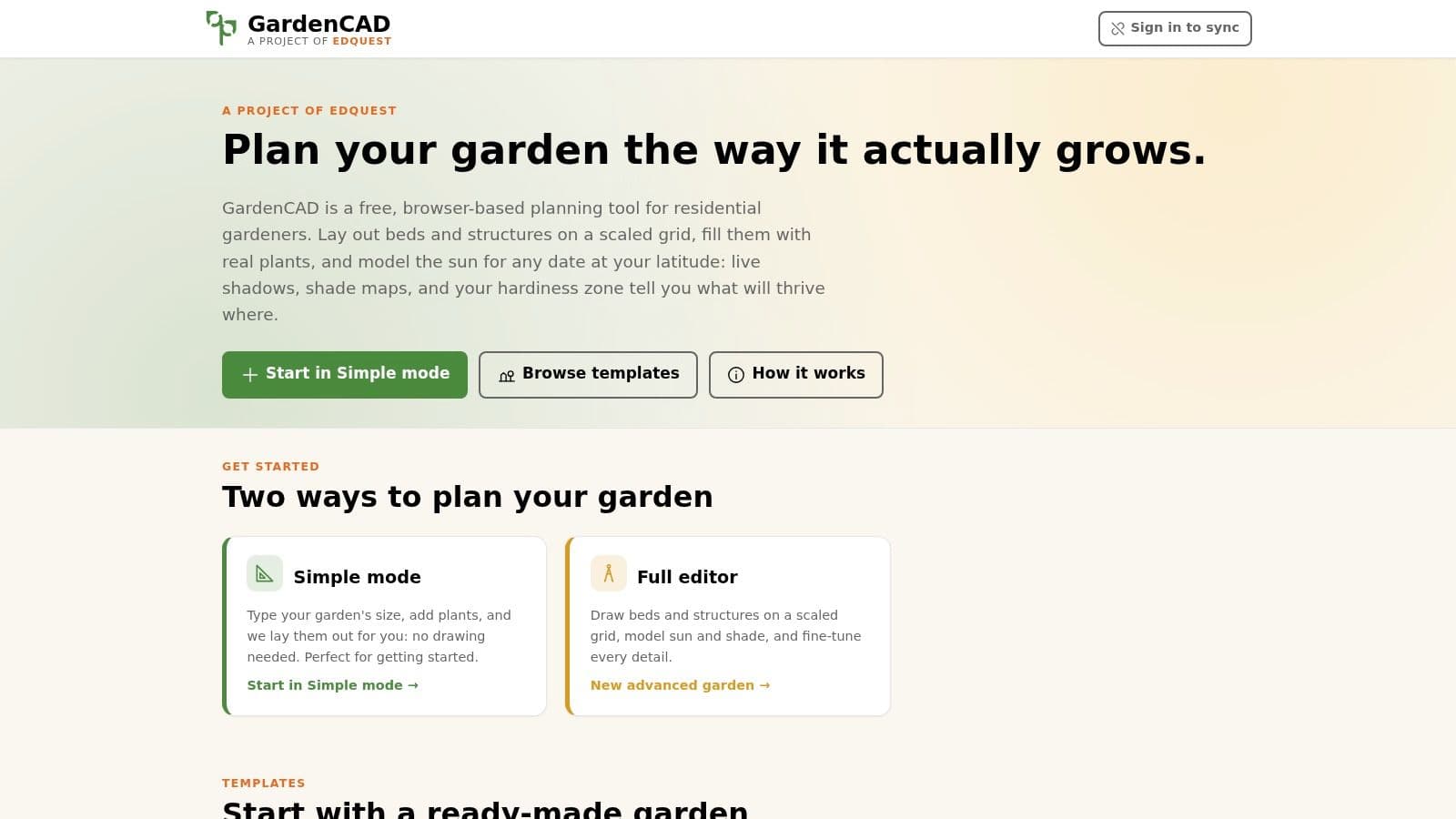Image resolution: width=1456 pixels, height=819 pixels.
Task: Click the "TEMPLATES" section label
Action: (x=264, y=783)
